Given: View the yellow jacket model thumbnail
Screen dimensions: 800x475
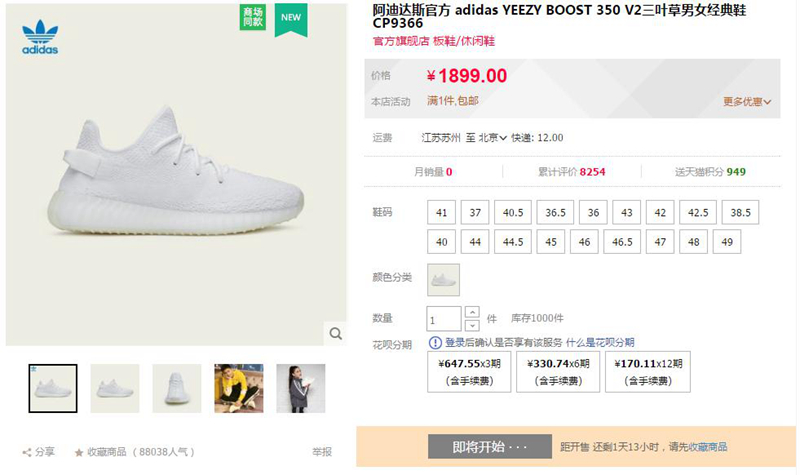Looking at the screenshot, I should coord(239,388).
